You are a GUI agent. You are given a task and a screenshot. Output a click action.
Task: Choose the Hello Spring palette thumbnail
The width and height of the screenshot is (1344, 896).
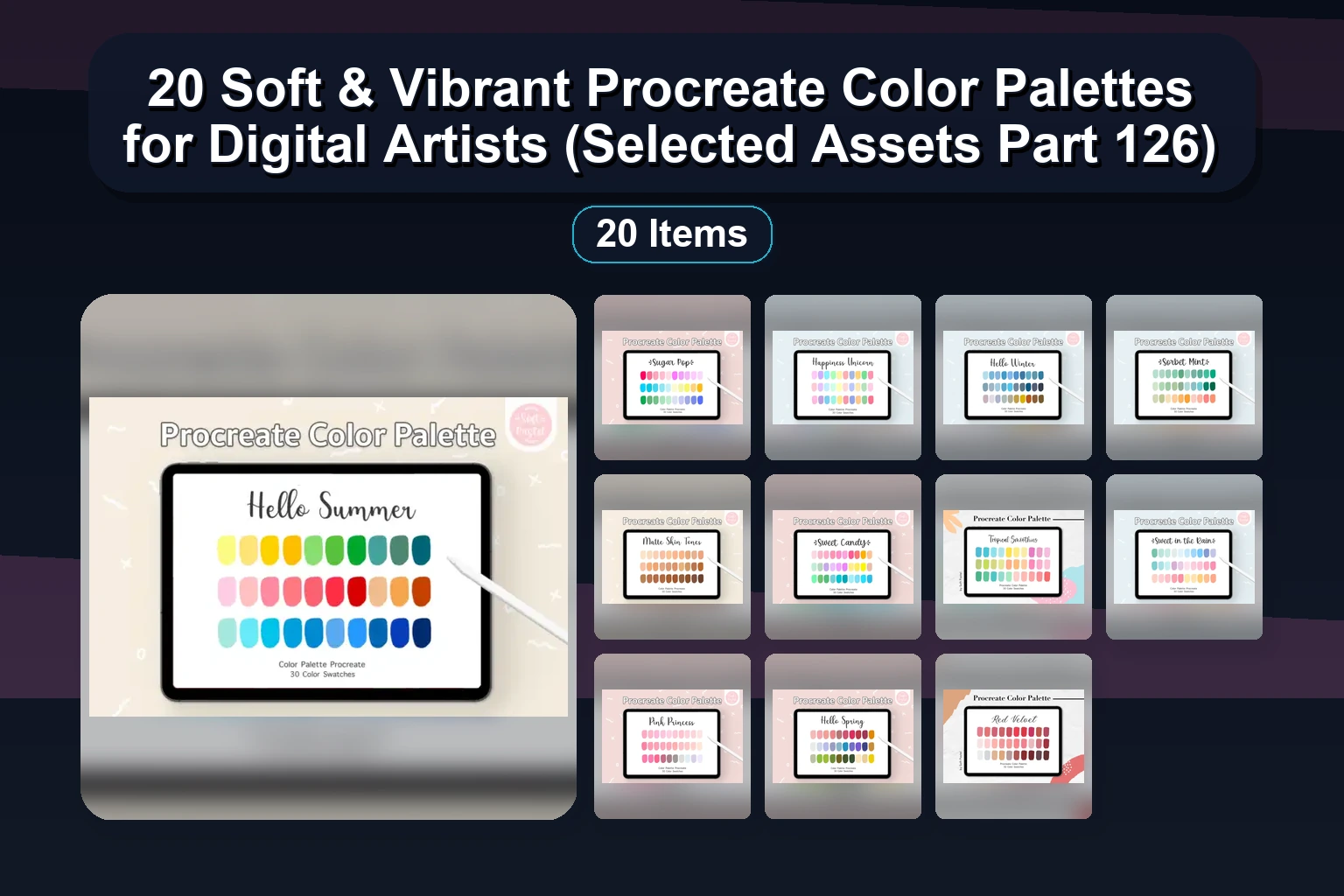[x=843, y=736]
